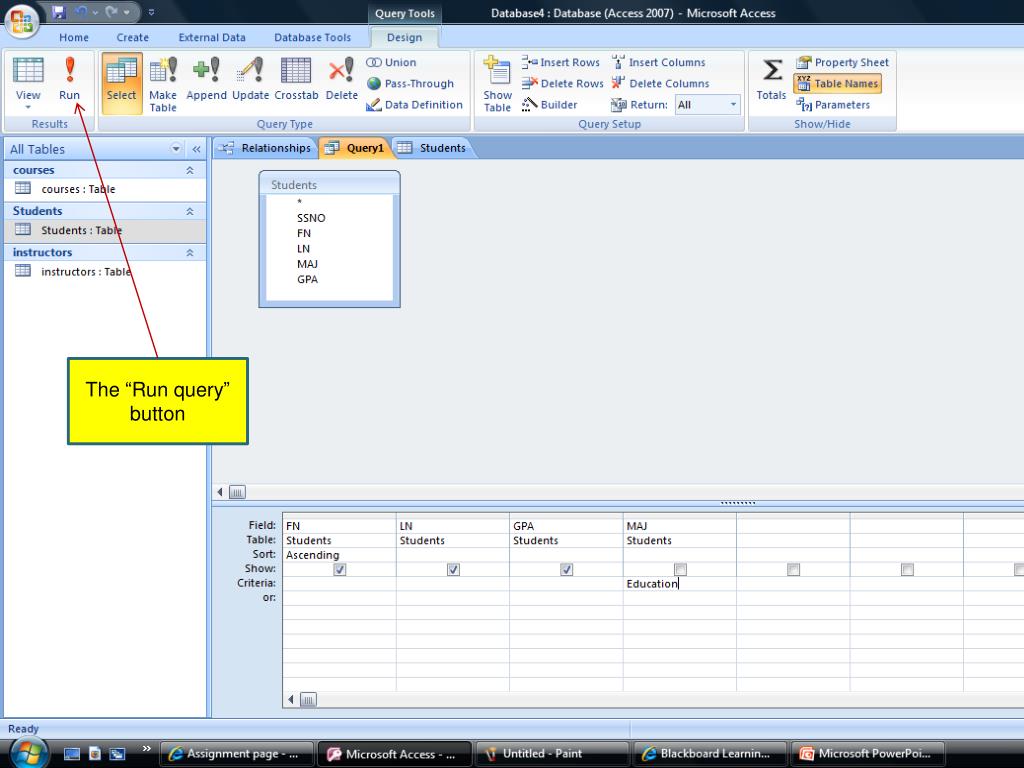Viewport: 1024px width, 768px height.
Task: Select Pass-Through query option
Action: (x=410, y=84)
